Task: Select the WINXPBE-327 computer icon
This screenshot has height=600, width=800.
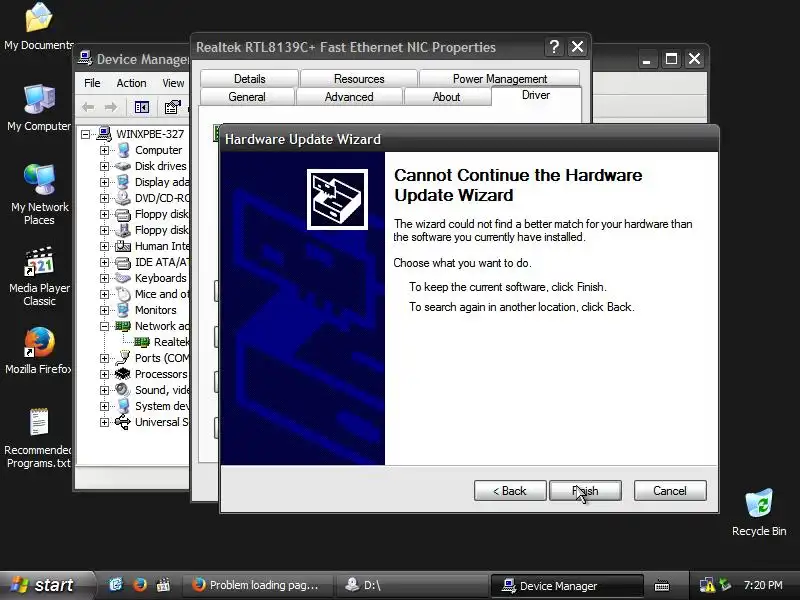Action: point(104,134)
